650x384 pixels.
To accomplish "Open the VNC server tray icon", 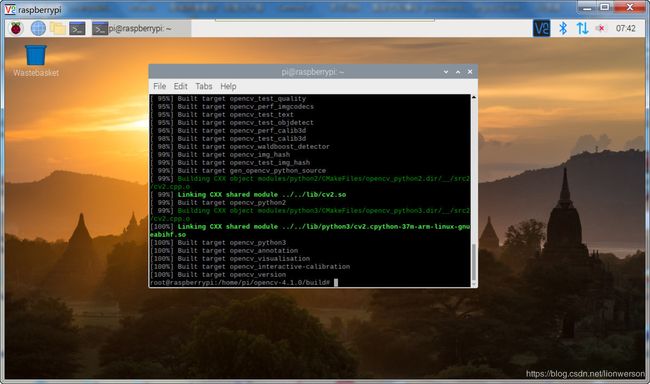I will [541, 28].
